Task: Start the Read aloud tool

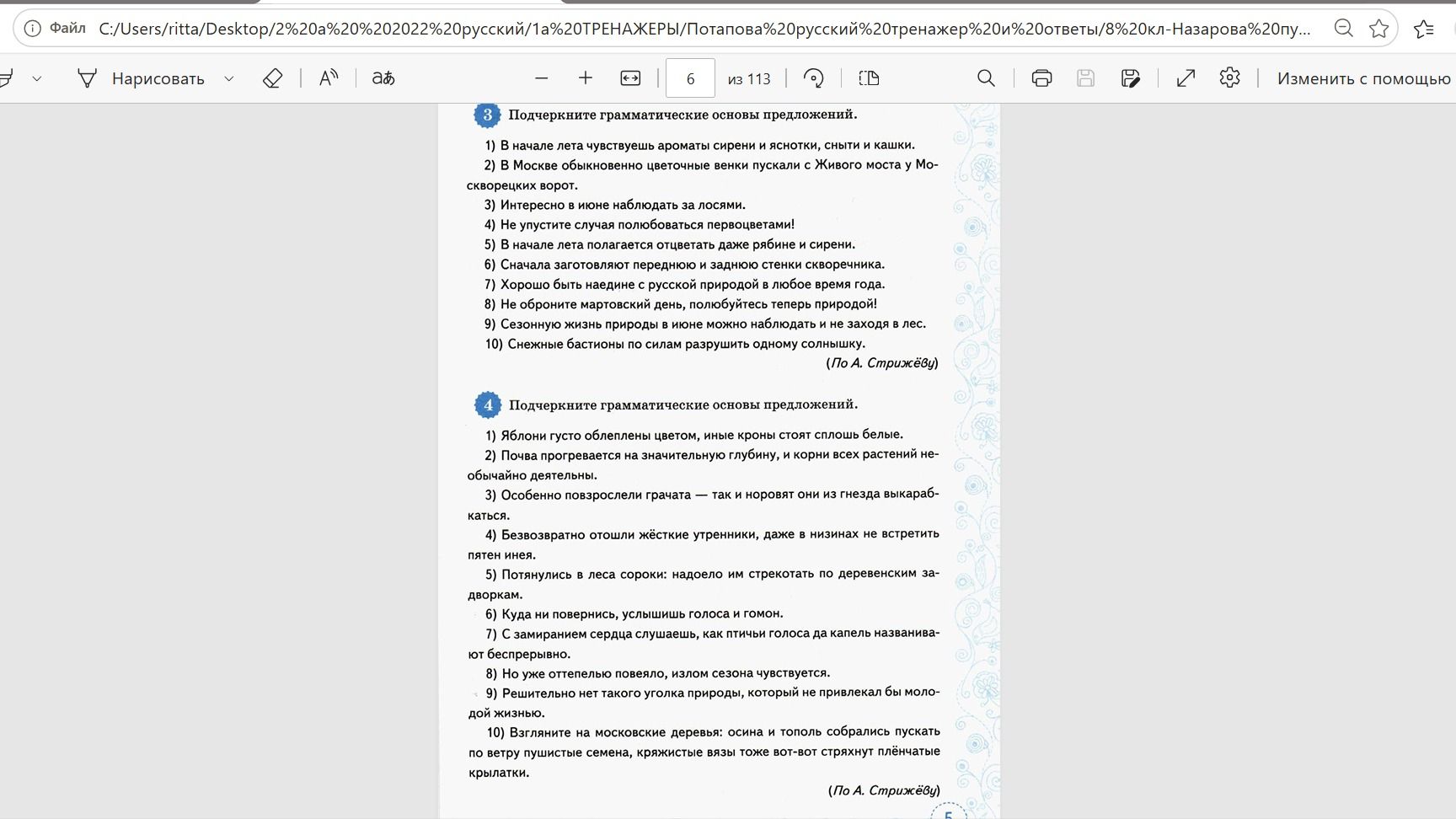Action: [329, 78]
